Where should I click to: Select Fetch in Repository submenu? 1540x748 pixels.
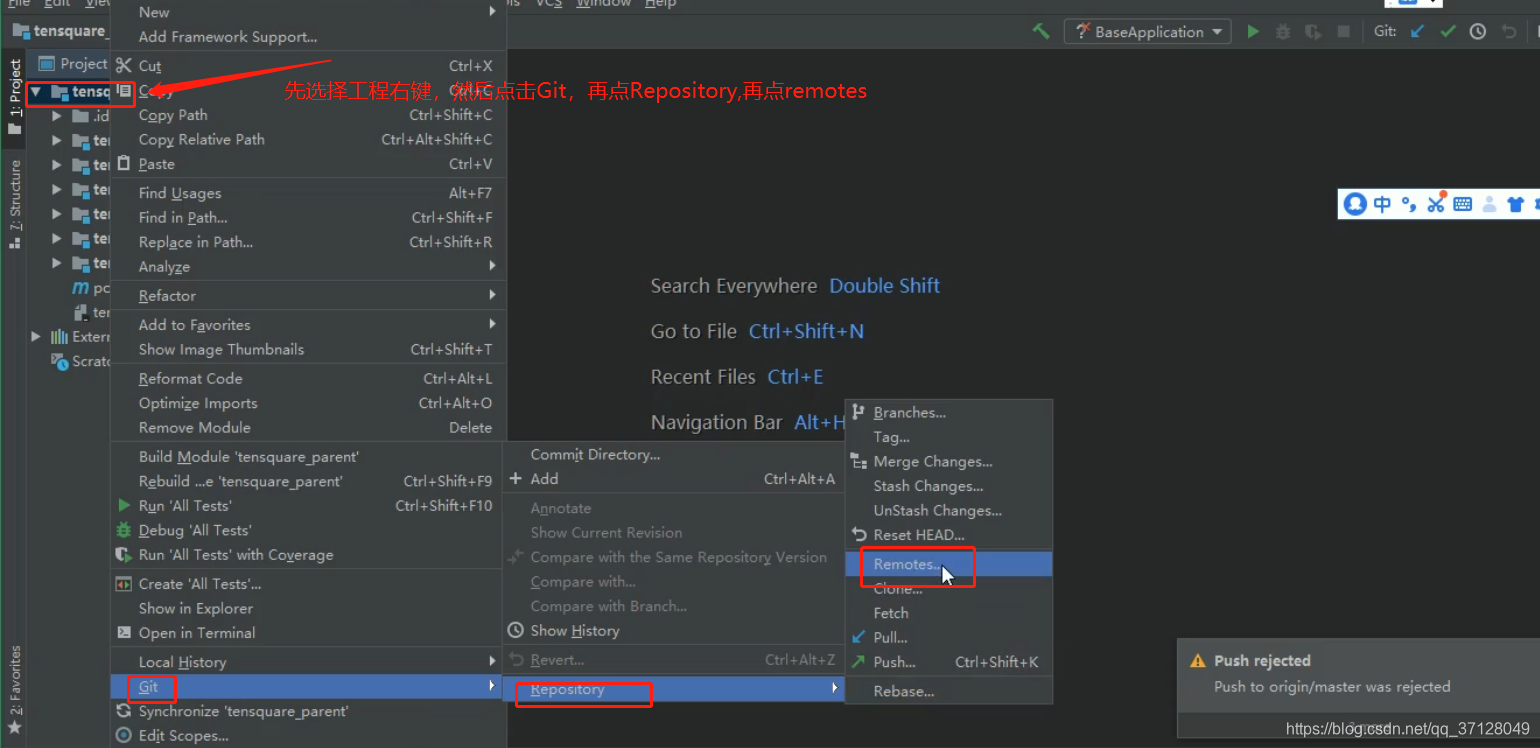[949, 613]
